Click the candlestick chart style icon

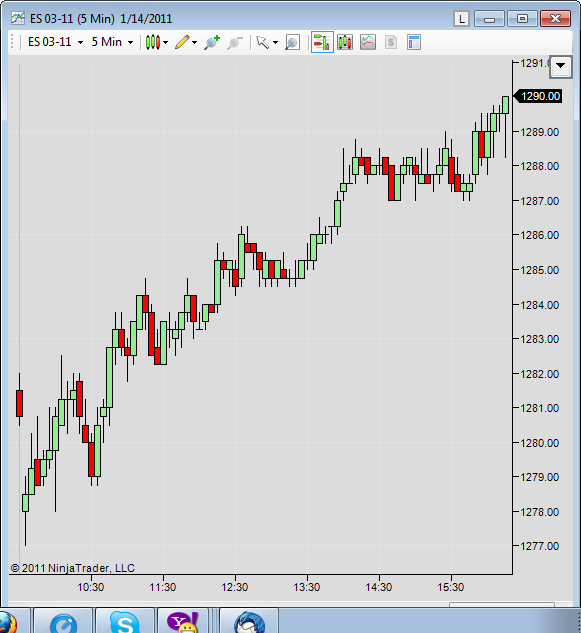(153, 42)
